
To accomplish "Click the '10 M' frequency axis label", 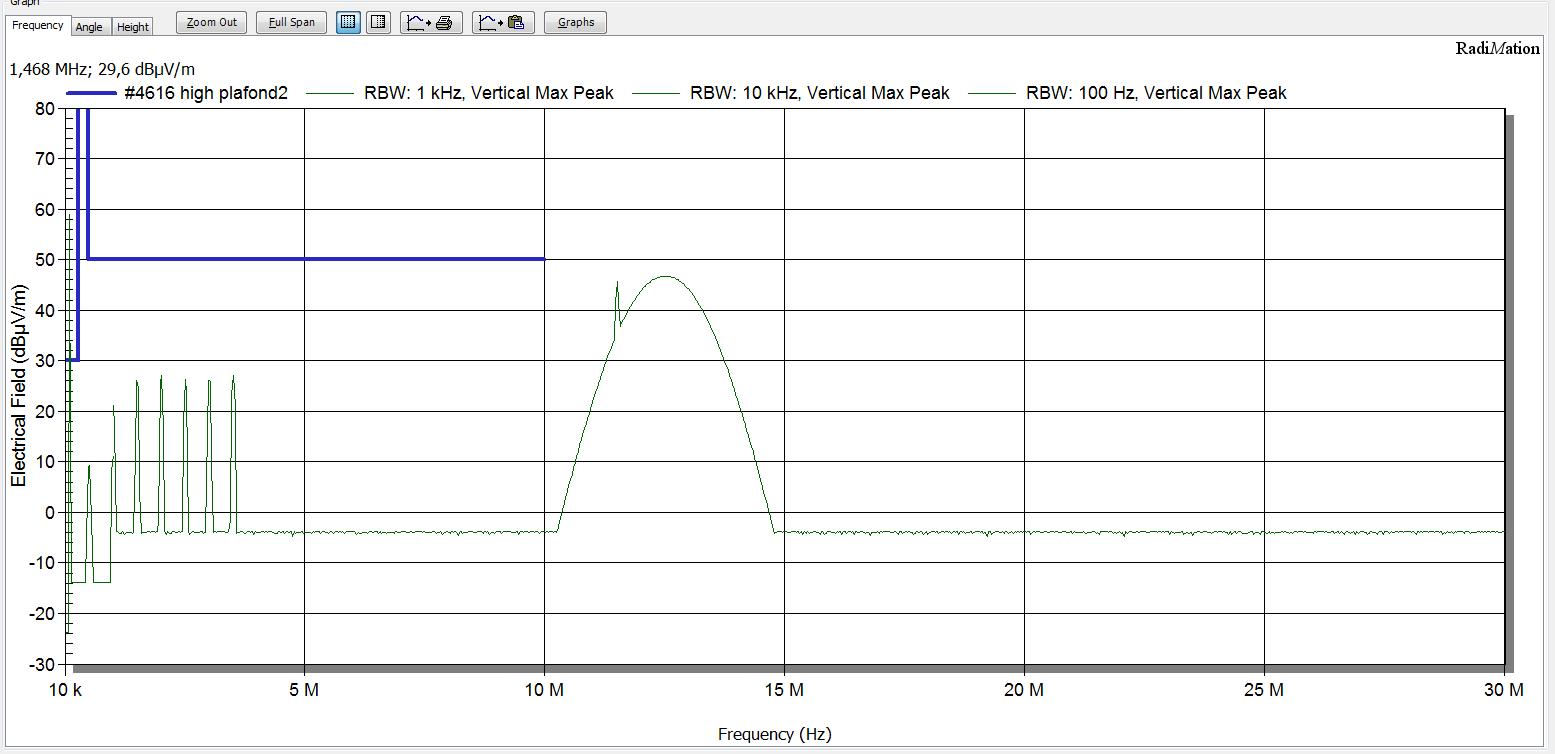I will 544,690.
